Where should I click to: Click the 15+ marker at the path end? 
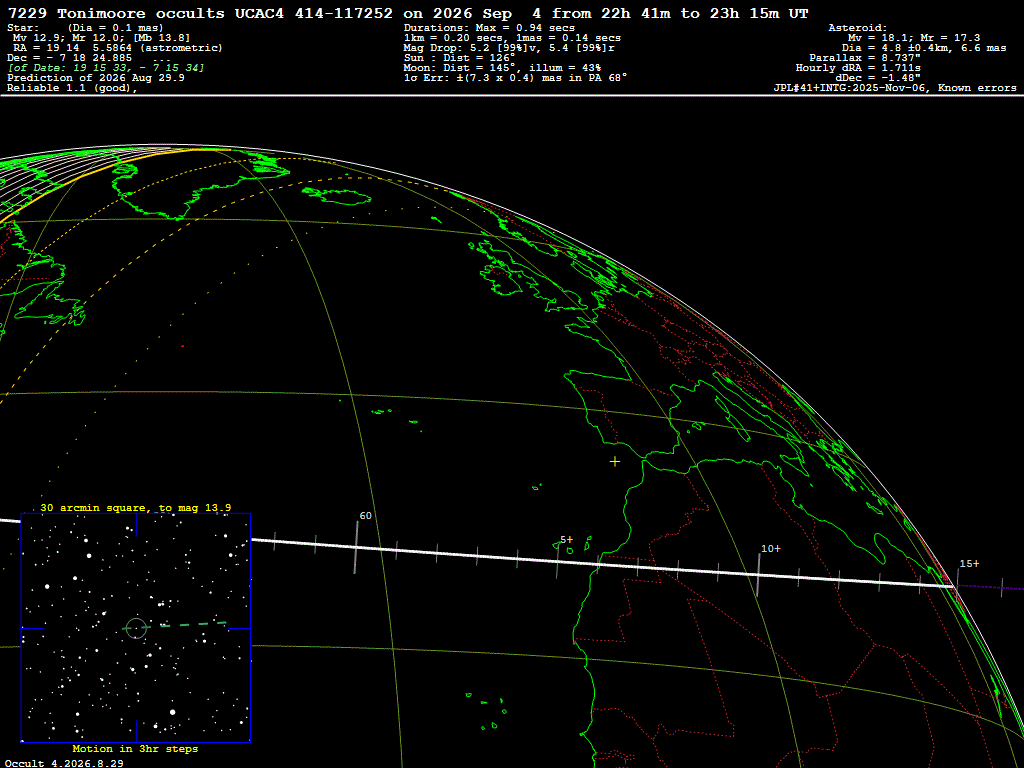coord(969,564)
